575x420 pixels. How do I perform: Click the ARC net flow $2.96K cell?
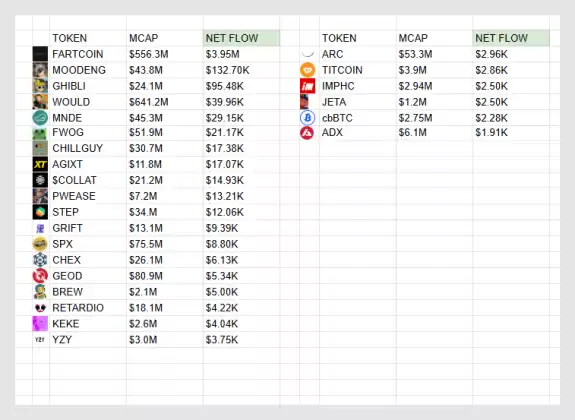511,54
